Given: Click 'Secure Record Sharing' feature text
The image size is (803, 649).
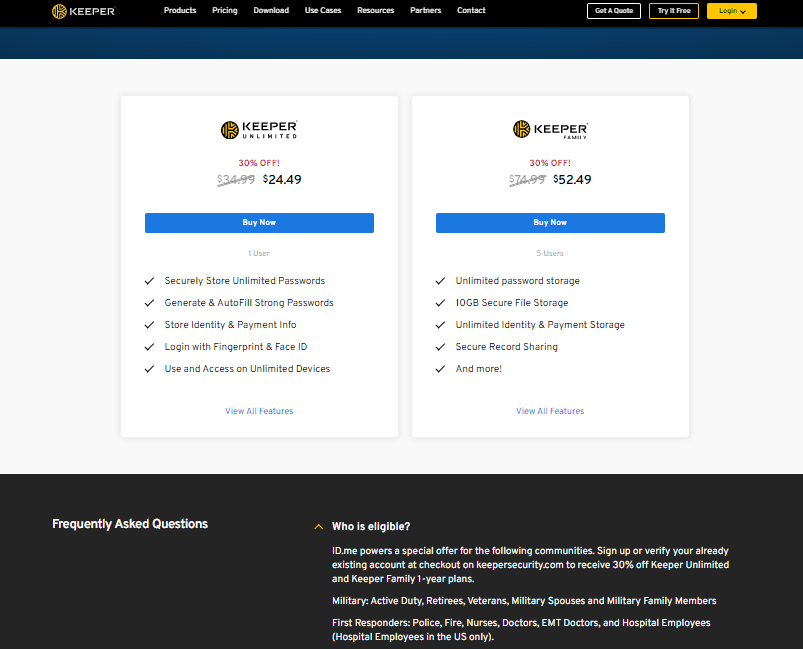Looking at the screenshot, I should point(506,347).
